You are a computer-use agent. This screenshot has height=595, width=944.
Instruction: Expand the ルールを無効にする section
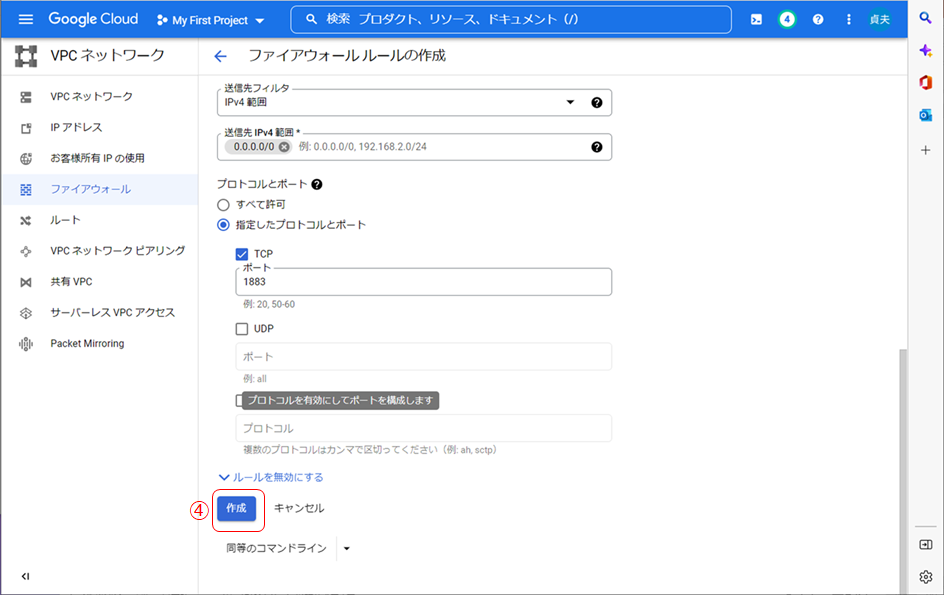[x=271, y=477]
